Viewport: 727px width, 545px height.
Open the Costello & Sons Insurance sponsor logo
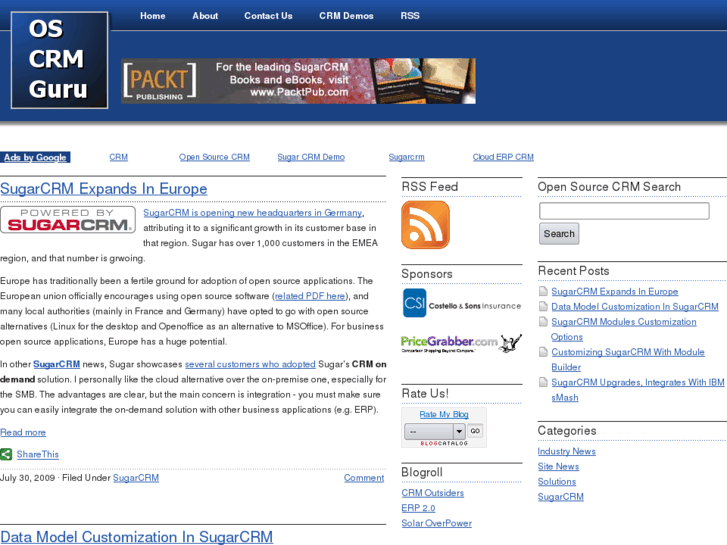pos(461,303)
